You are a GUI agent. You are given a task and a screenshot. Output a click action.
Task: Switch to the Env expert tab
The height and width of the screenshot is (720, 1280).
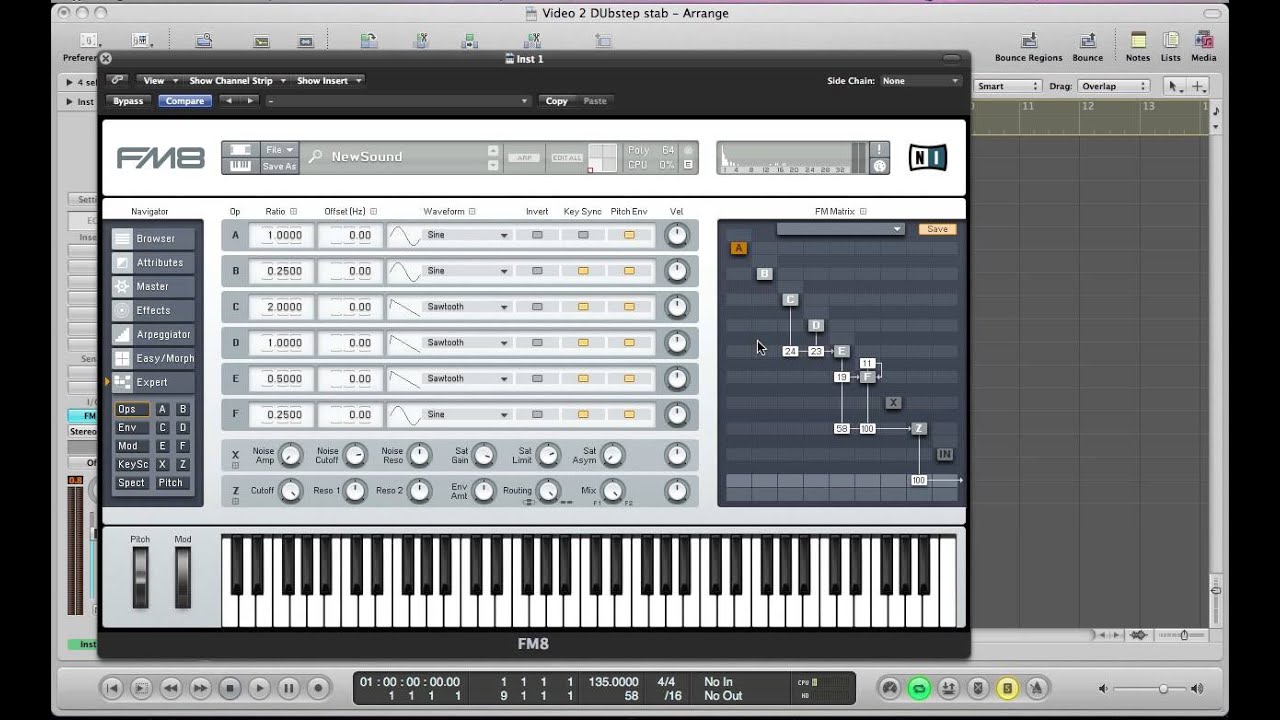[x=131, y=428]
